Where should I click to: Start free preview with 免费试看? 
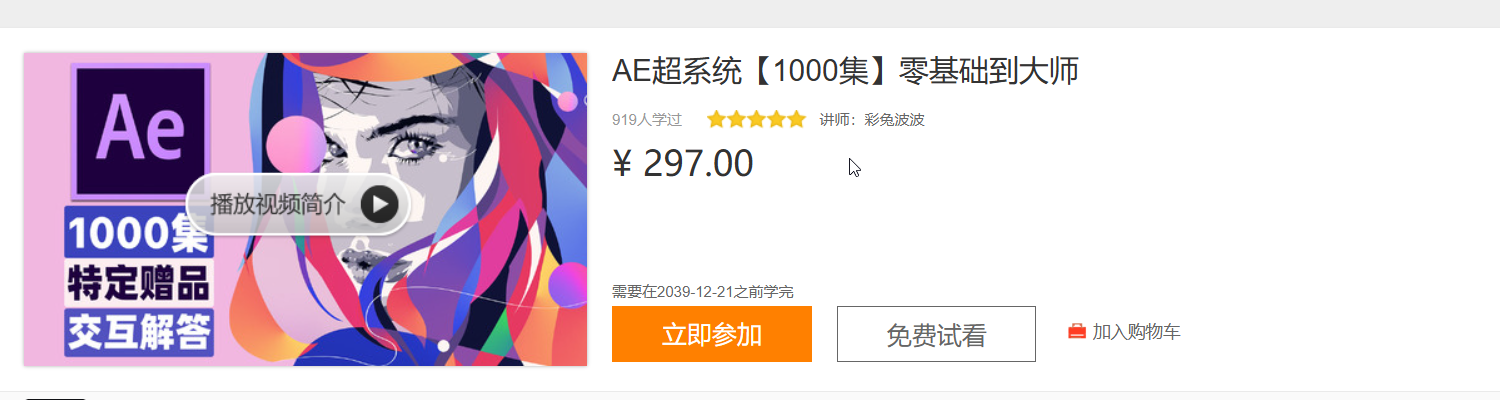click(x=936, y=334)
